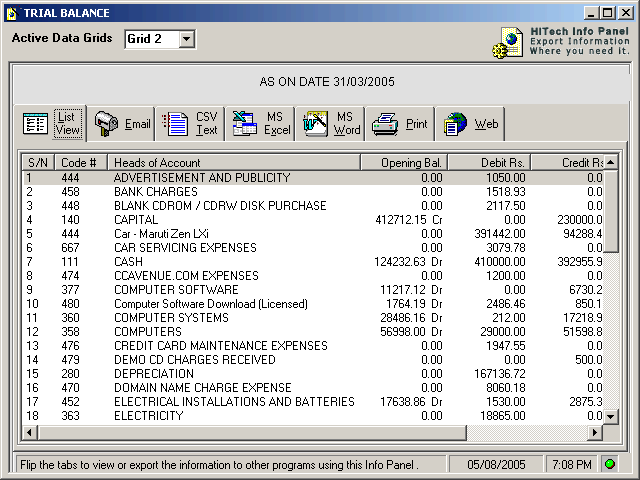Click the green status indicator light
640x480 pixels.
[610, 464]
